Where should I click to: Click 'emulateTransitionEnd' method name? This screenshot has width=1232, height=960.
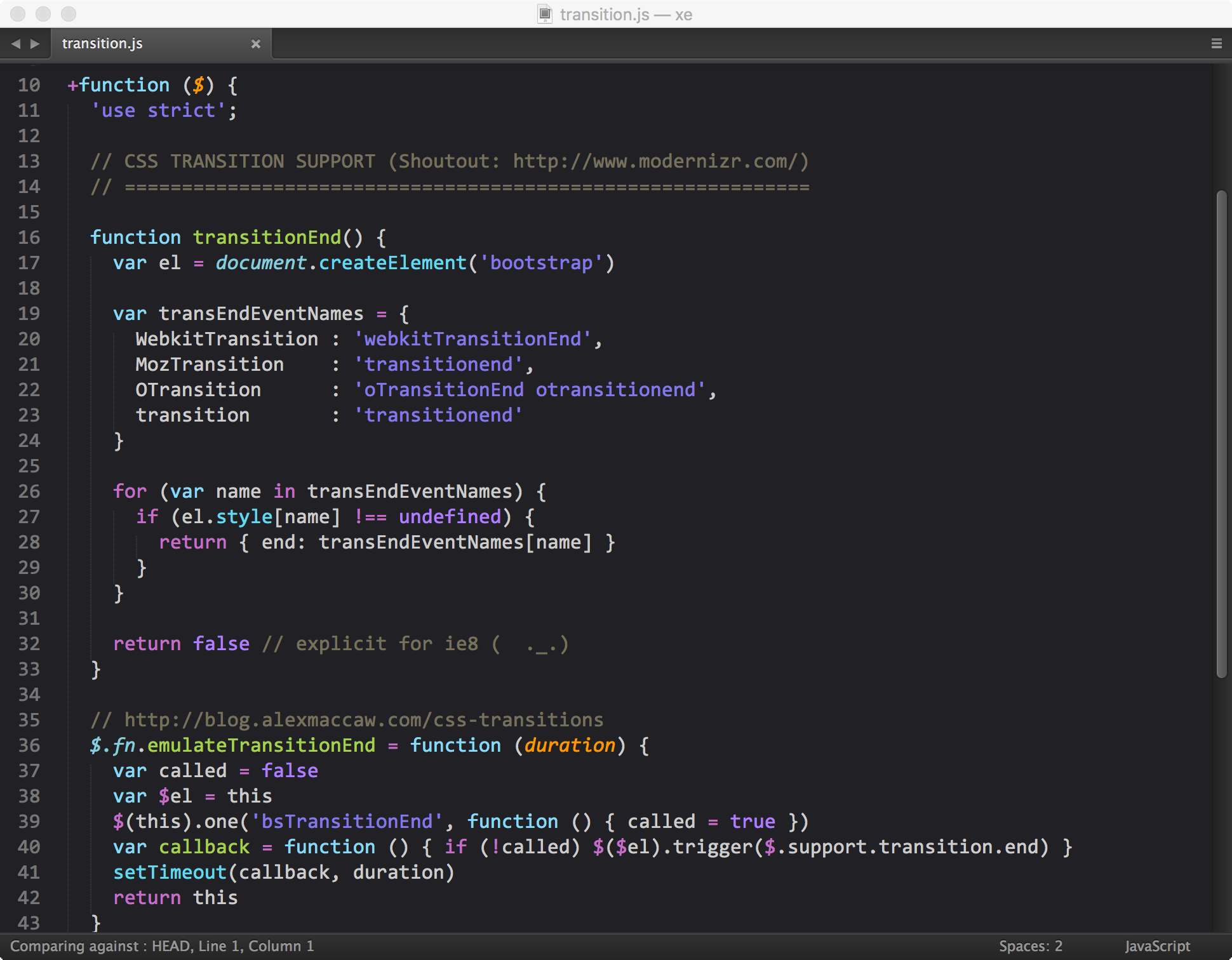pos(261,745)
